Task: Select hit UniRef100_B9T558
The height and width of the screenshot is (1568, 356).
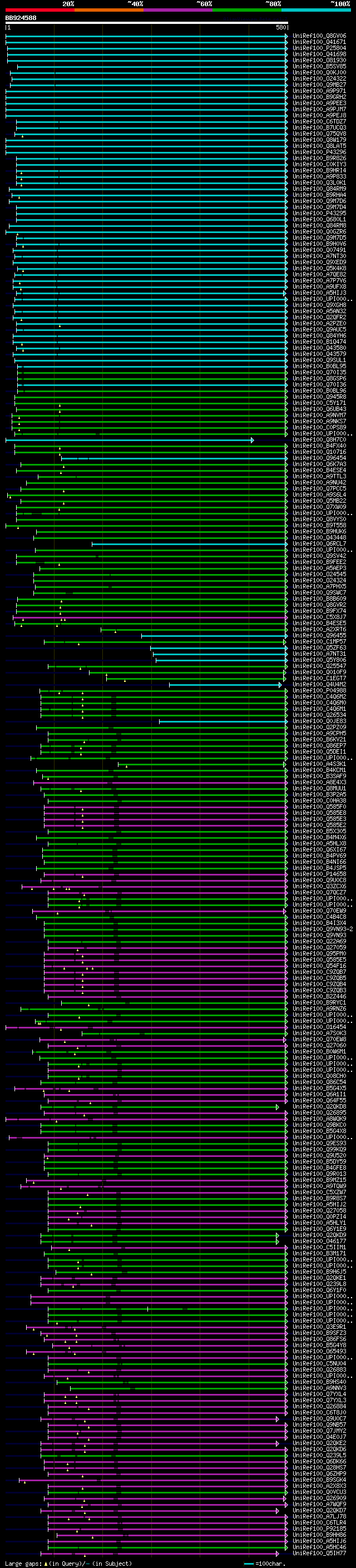Action: tap(319, 525)
